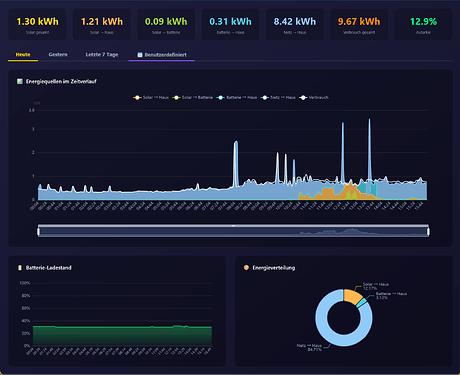This screenshot has height=375, width=460.
Task: Click the 9.67 kWh Verbrauch gesamt card
Action: [x=359, y=25]
